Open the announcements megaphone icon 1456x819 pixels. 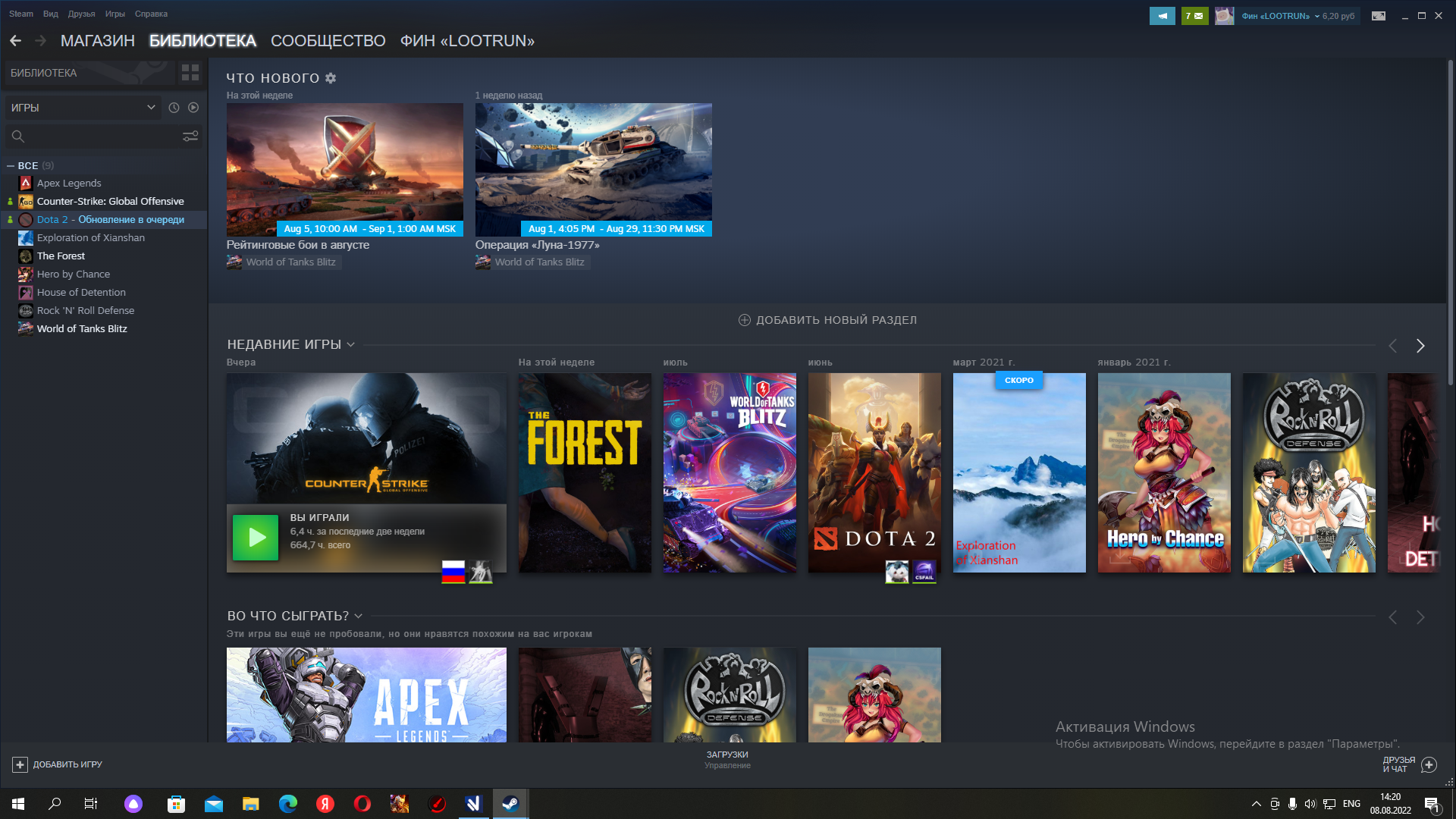pyautogui.click(x=1162, y=16)
